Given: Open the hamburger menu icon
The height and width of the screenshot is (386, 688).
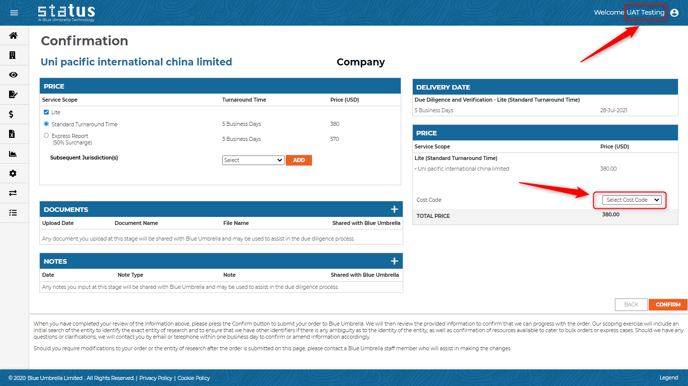Looking at the screenshot, I should click(x=14, y=13).
